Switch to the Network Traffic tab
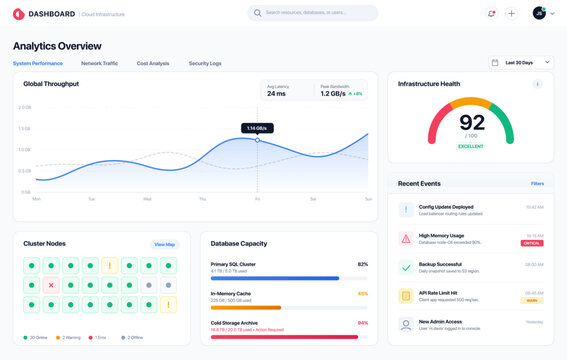Image resolution: width=567 pixels, height=360 pixels. 99,63
